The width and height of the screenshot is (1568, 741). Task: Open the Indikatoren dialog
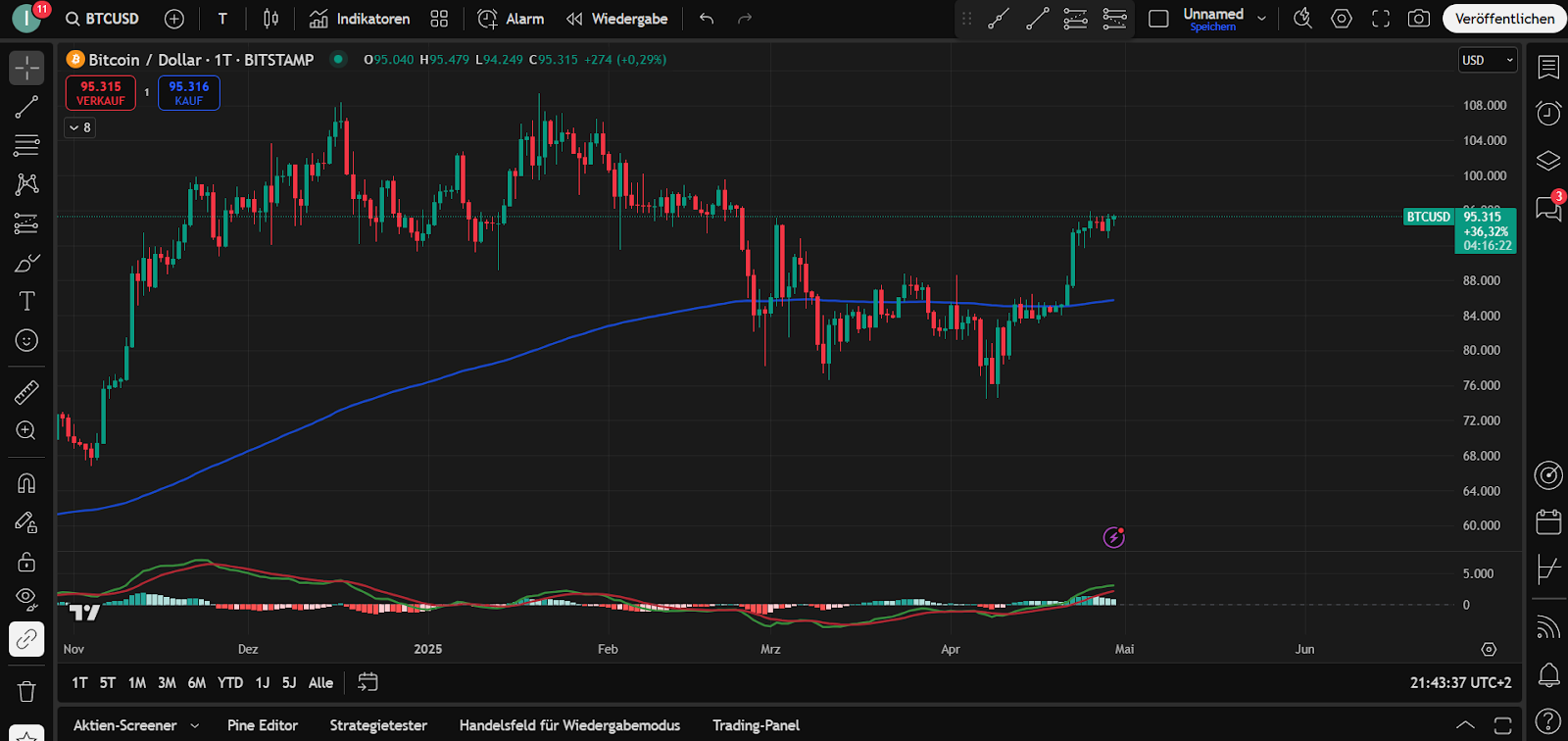click(x=360, y=19)
